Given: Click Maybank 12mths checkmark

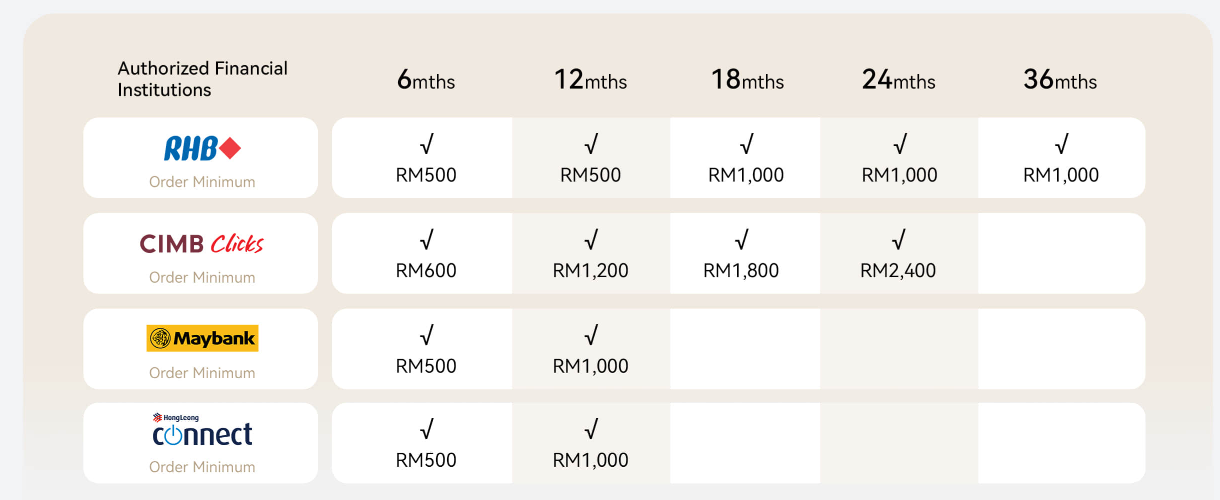Looking at the screenshot, I should (x=590, y=335).
